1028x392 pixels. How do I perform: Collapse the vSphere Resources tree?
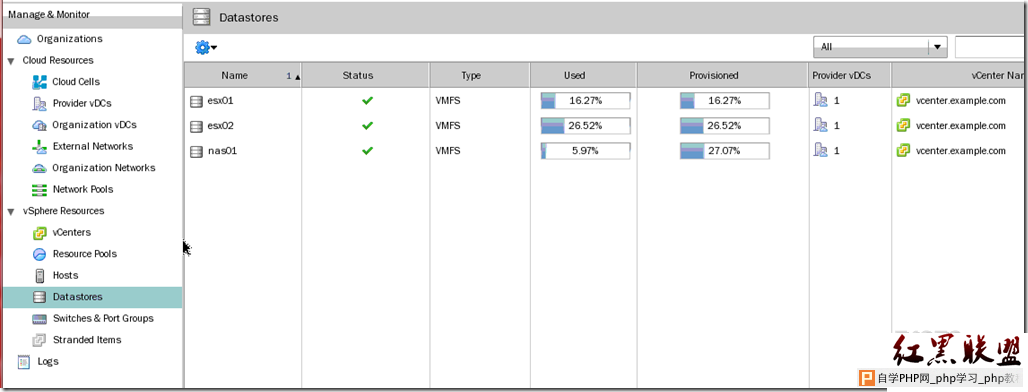10,212
